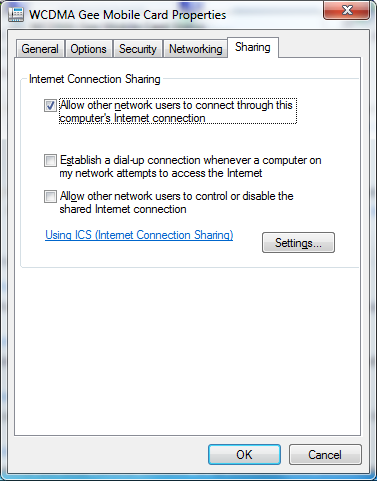Click the Internet Connection Sharing group heading
The width and height of the screenshot is (377, 481).
click(95, 79)
